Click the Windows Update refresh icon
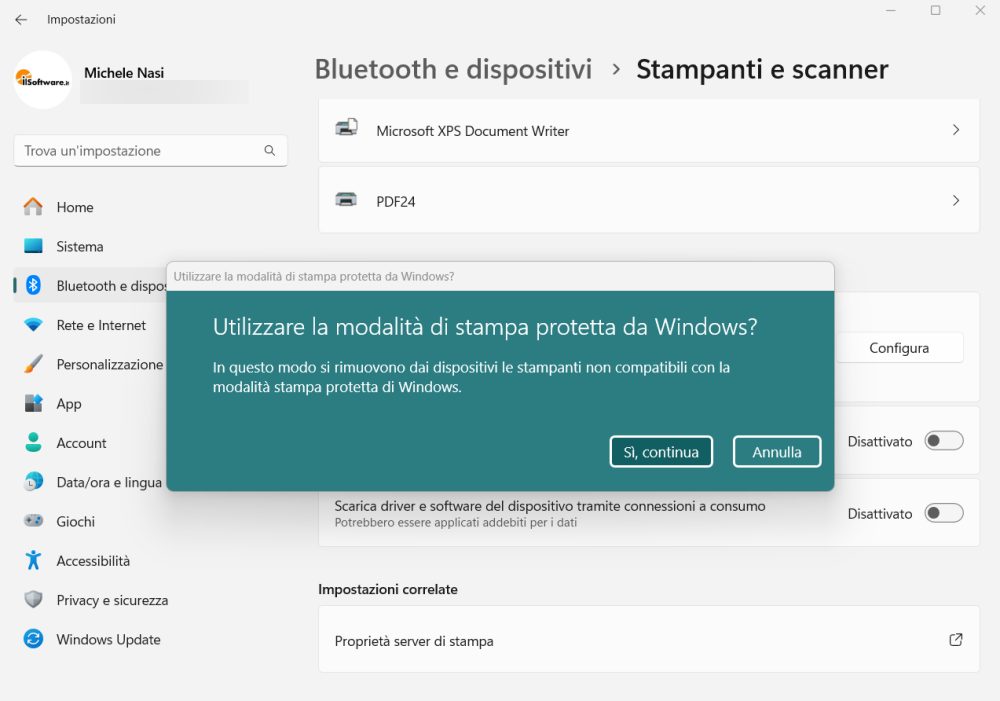This screenshot has height=701, width=1000. [33, 639]
